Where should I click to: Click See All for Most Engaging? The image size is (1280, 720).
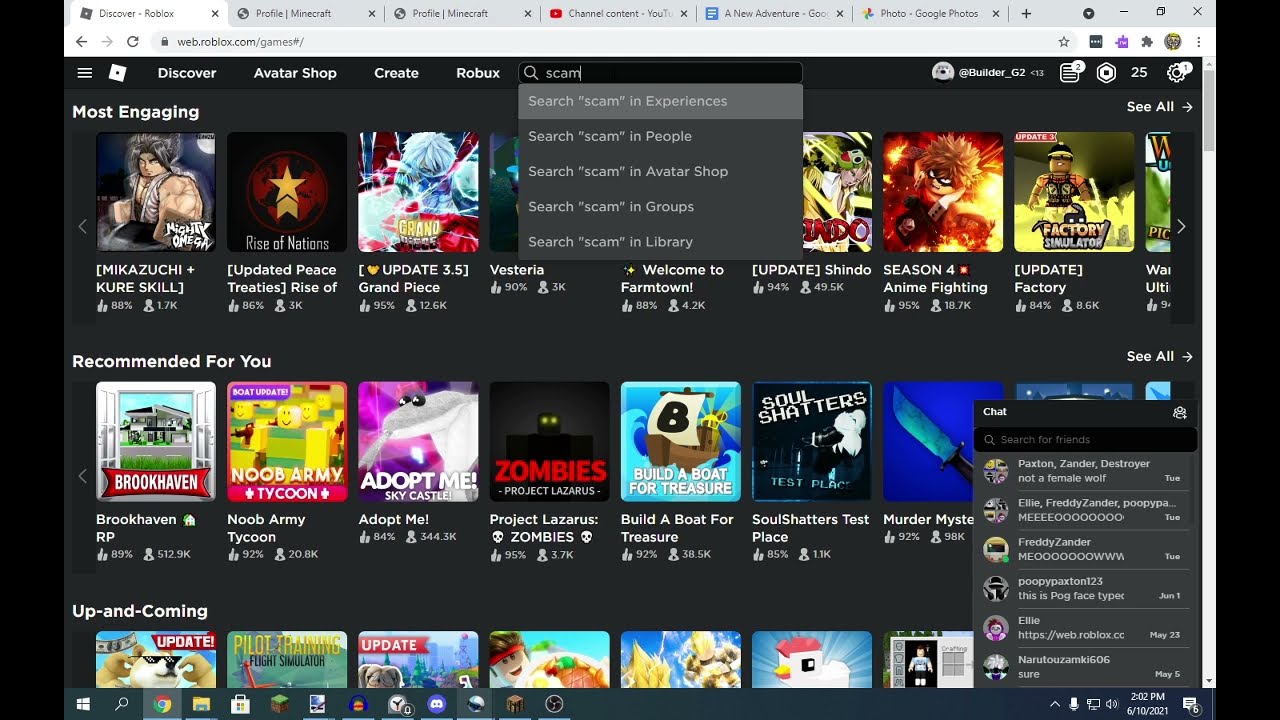[x=1160, y=107]
